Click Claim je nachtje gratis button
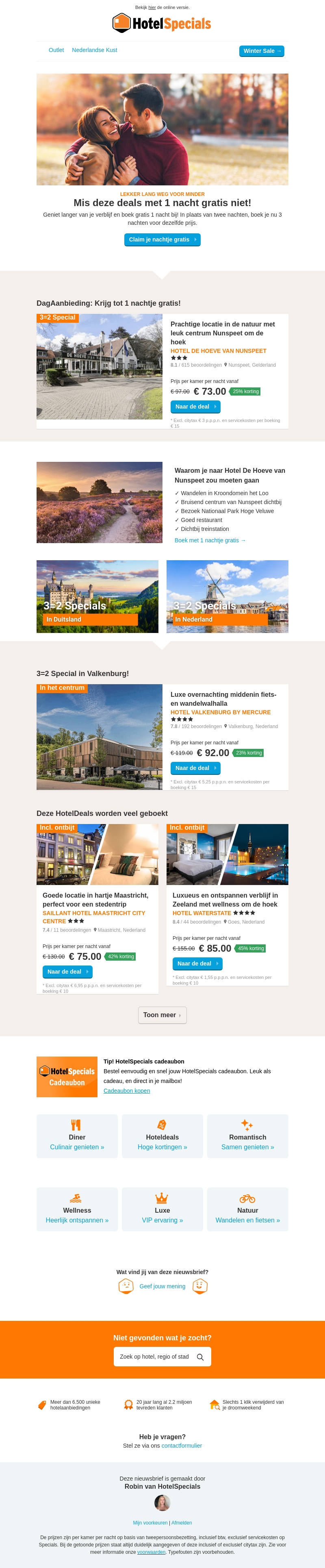This screenshot has height=1568, width=325. pyautogui.click(x=162, y=240)
